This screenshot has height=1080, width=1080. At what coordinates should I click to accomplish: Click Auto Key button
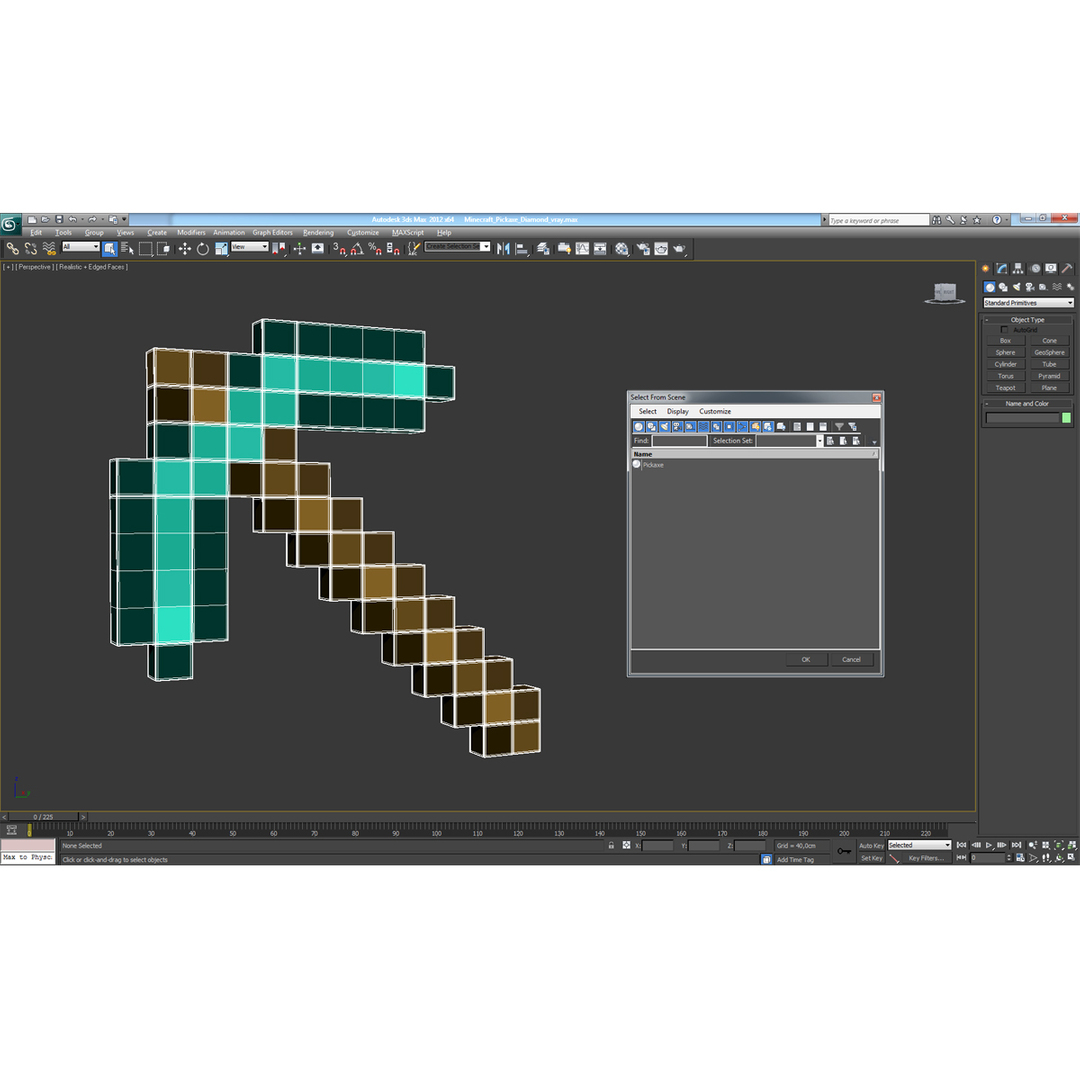pyautogui.click(x=871, y=846)
